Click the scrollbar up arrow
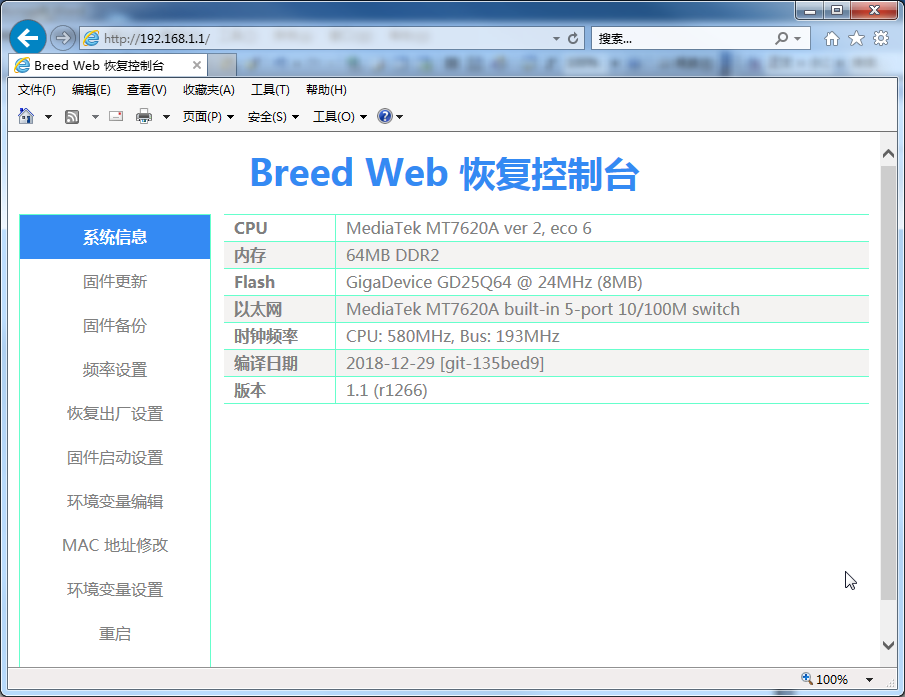This screenshot has height=697, width=905. (x=888, y=153)
